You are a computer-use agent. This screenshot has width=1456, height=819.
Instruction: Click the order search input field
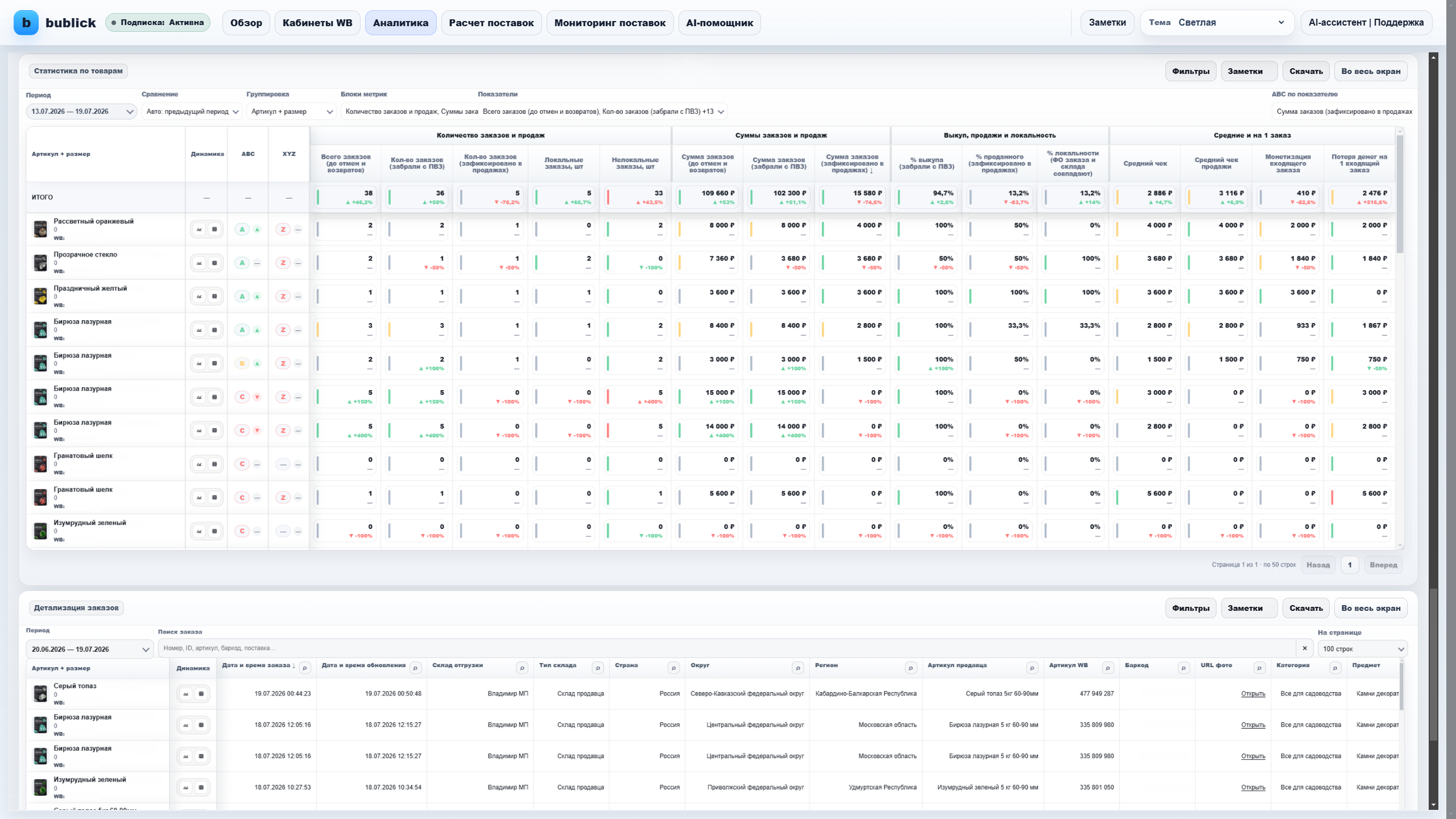coord(727,648)
